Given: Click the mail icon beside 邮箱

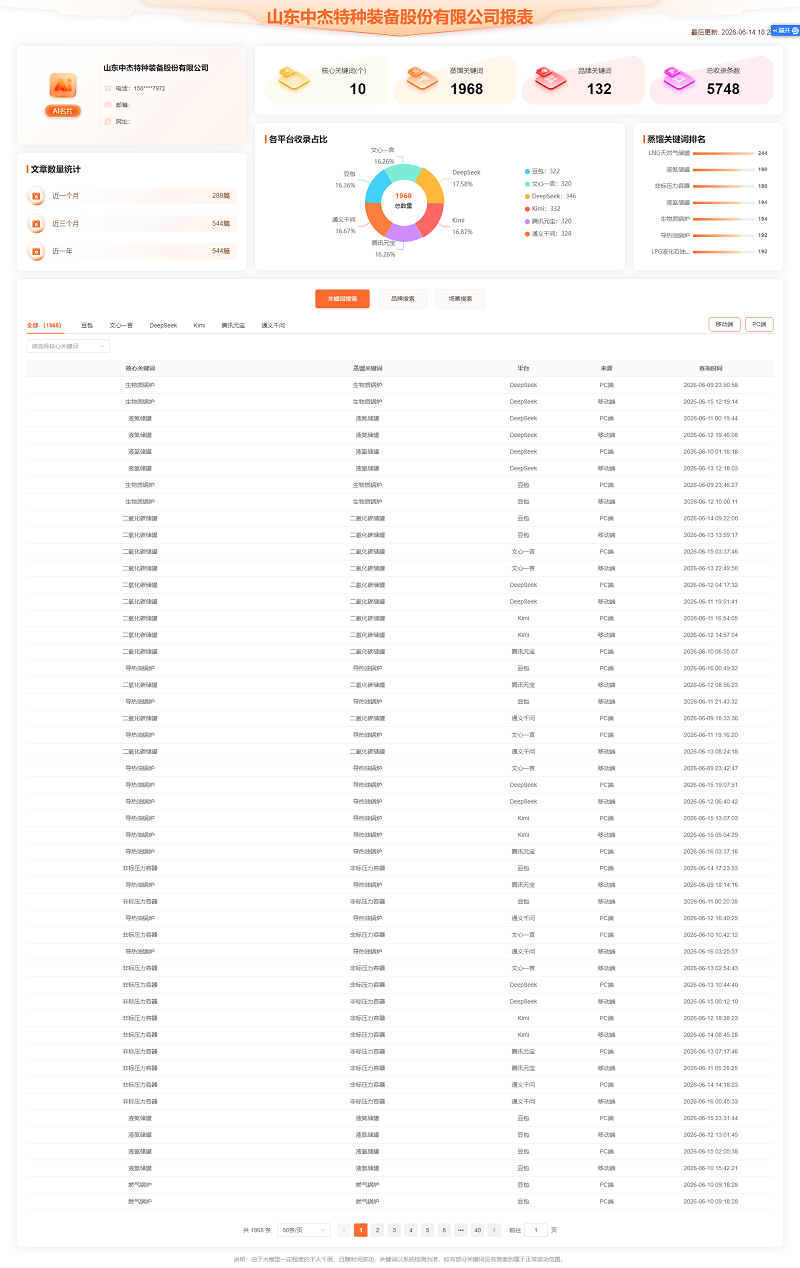Looking at the screenshot, I should [107, 104].
